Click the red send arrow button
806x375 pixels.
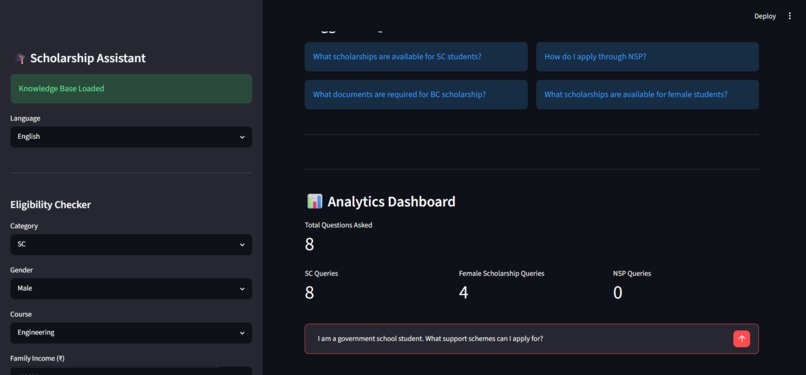tap(741, 339)
